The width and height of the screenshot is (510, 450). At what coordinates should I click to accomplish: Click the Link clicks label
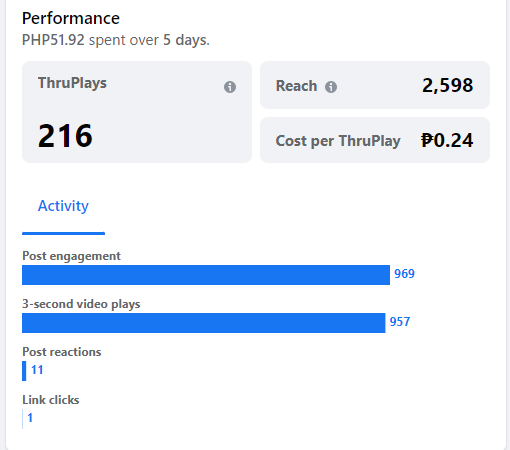pos(51,400)
